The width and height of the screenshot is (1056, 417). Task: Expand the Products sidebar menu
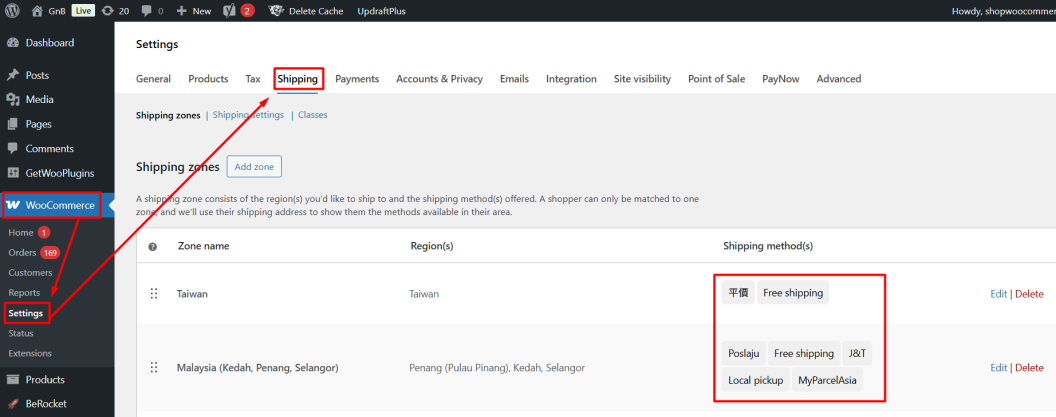[45, 380]
